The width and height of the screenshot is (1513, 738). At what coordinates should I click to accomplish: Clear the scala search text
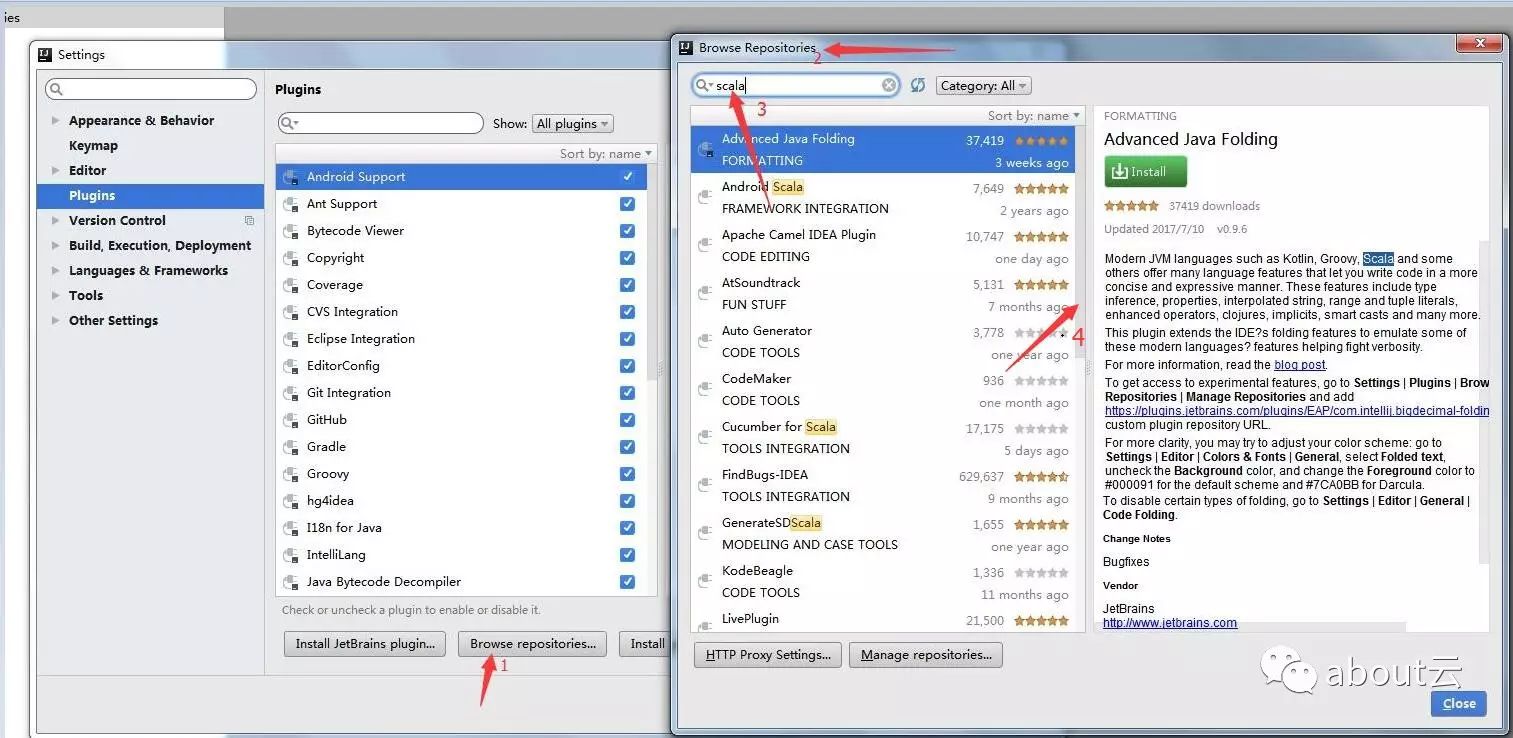tap(889, 85)
